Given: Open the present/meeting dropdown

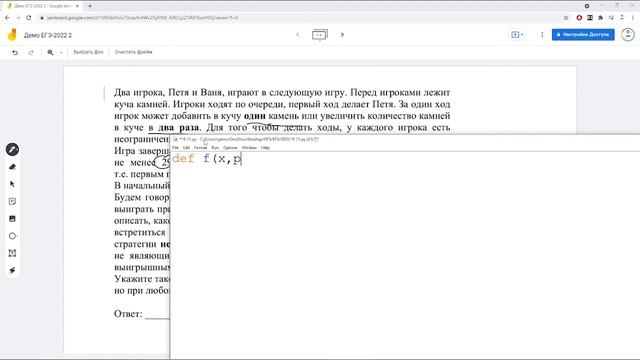Looking at the screenshot, I should pos(517,35).
